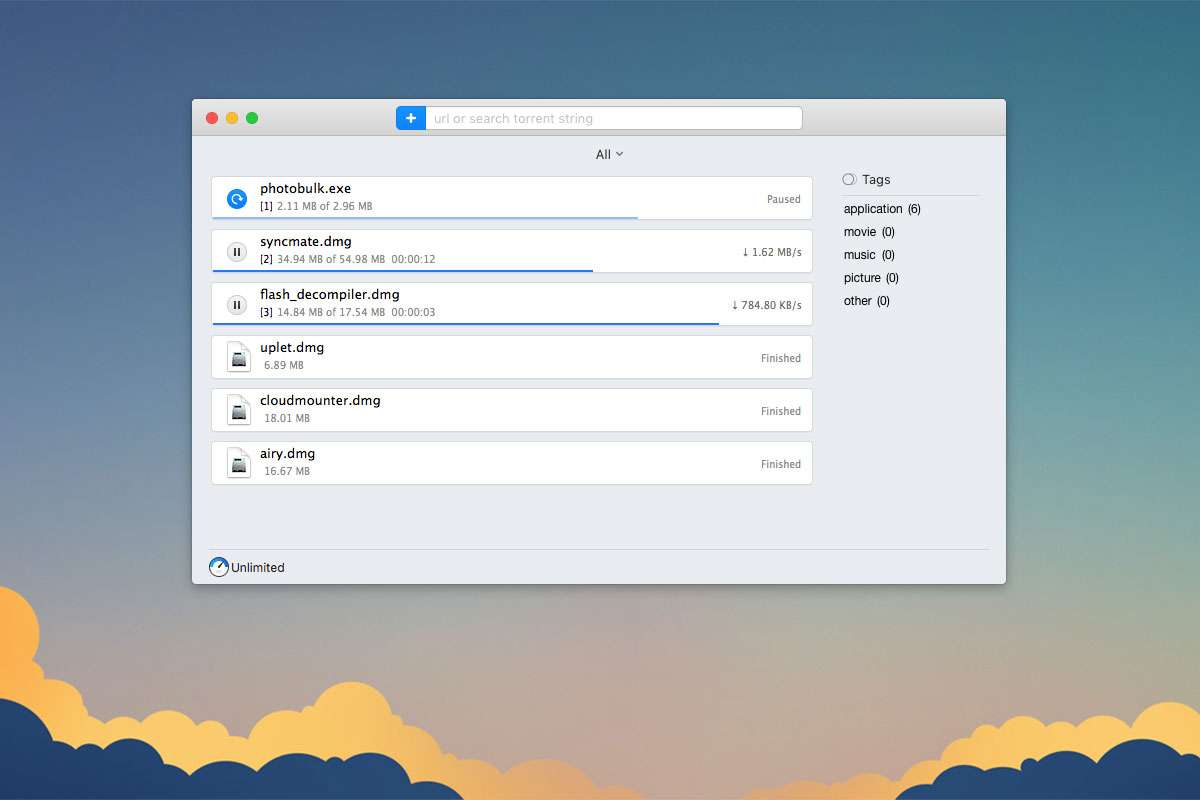Click the syncmate.dmg progress bar
The image size is (1200, 800).
[x=403, y=270]
